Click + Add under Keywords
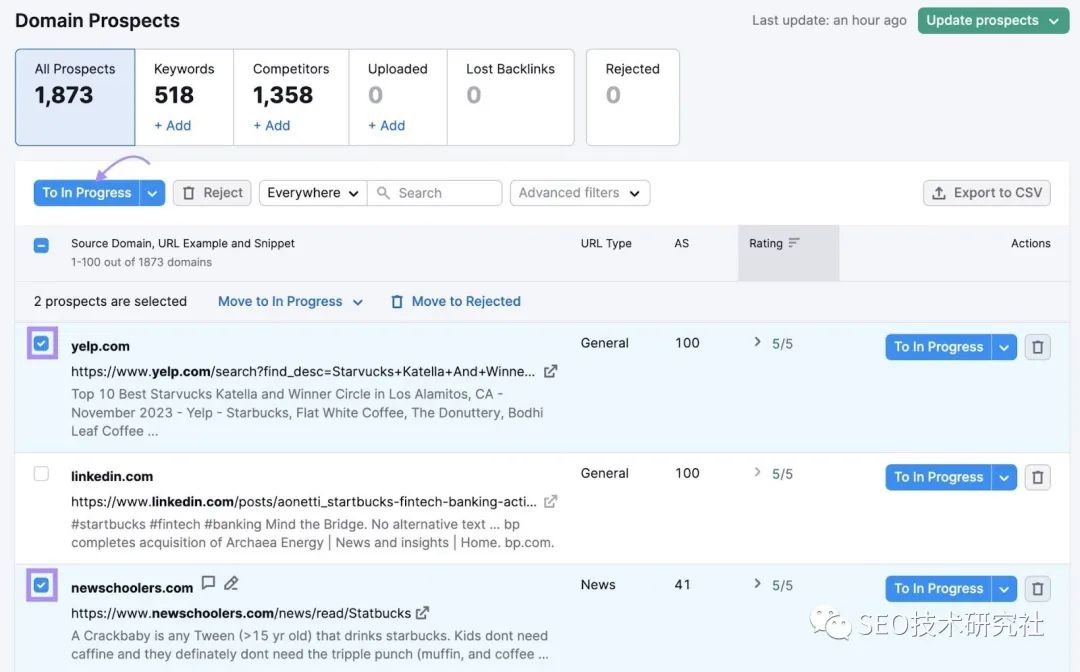The width and height of the screenshot is (1080, 672). pyautogui.click(x=173, y=125)
